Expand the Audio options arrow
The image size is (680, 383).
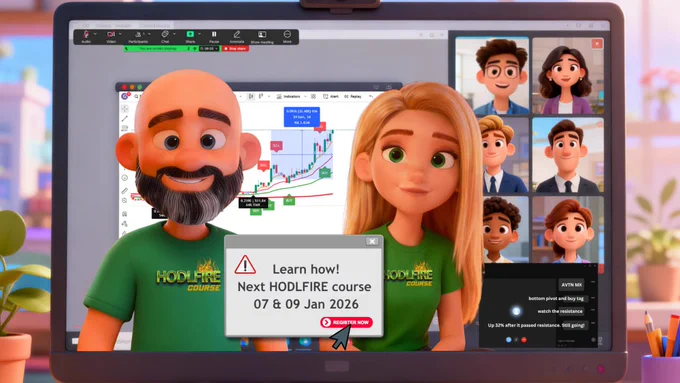click(x=95, y=34)
